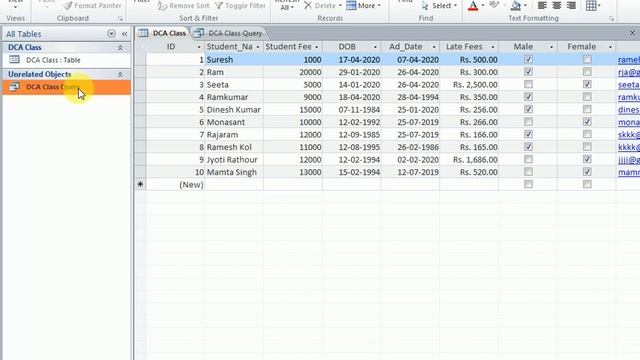Open Text Formatting dialog launcher
This screenshot has height=360, width=640.
(x=611, y=19)
